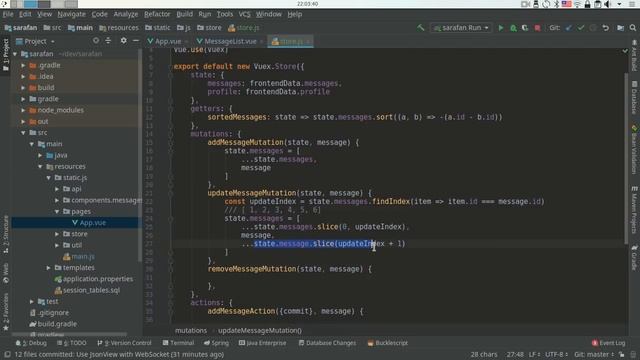Change the UTF-8 file encoding in the status bar
Screen dimensions: 640x360
(x=557, y=354)
